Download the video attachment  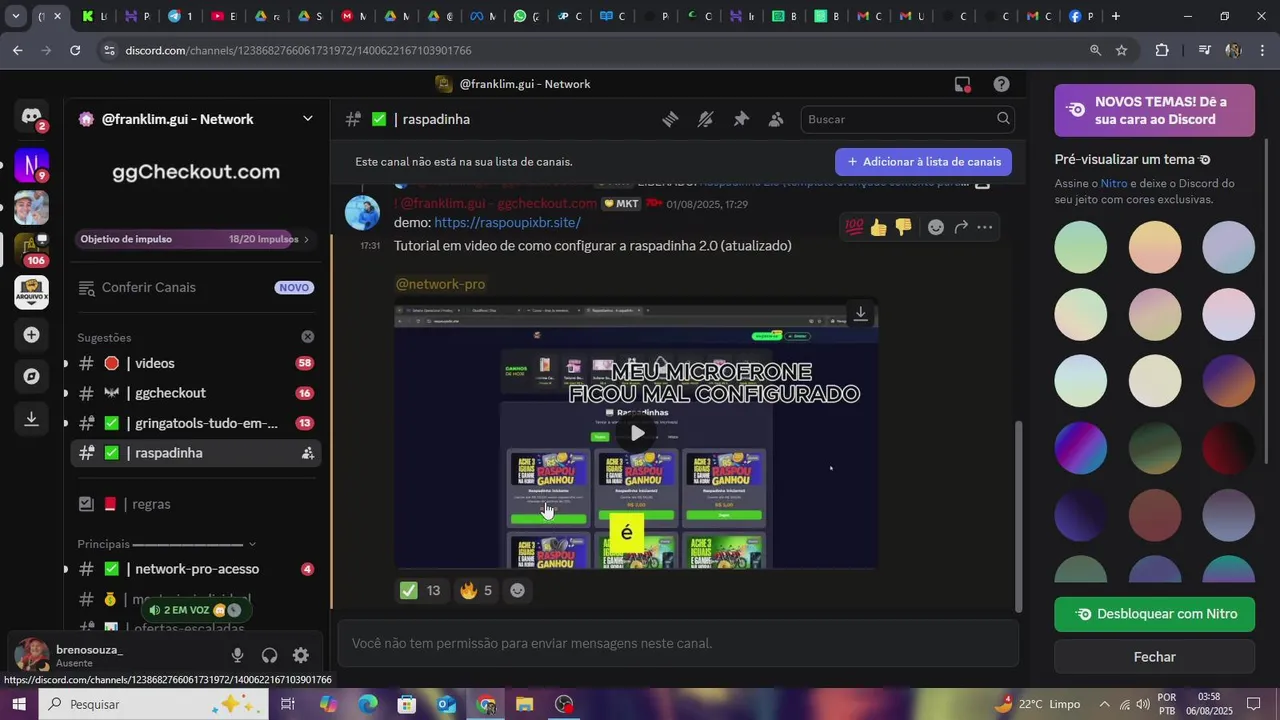click(860, 314)
